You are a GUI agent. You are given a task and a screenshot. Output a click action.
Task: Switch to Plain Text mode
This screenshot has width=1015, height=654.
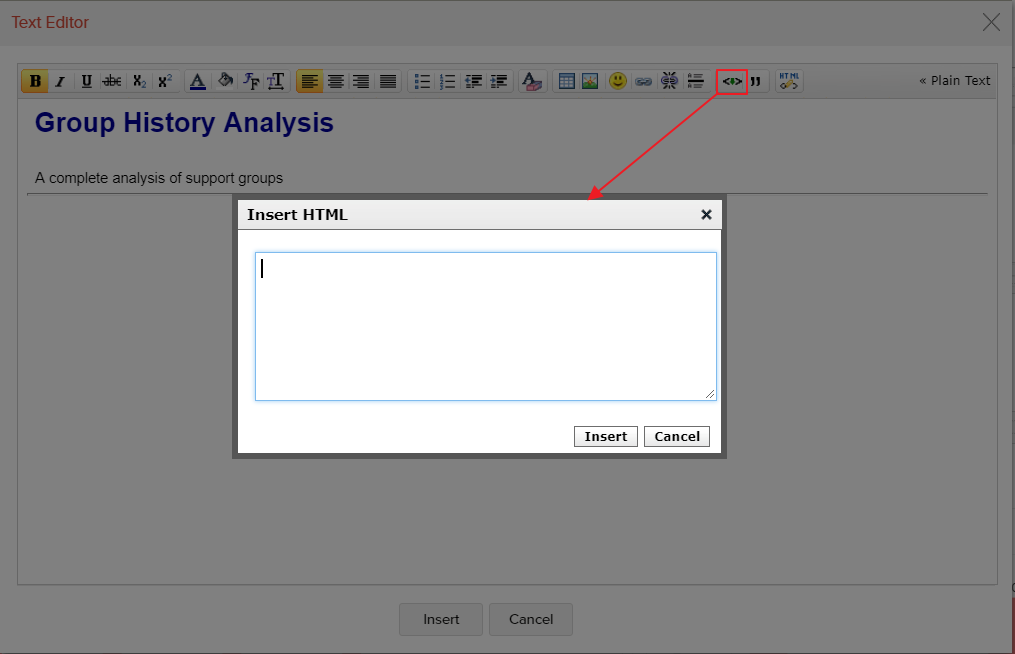coord(955,80)
